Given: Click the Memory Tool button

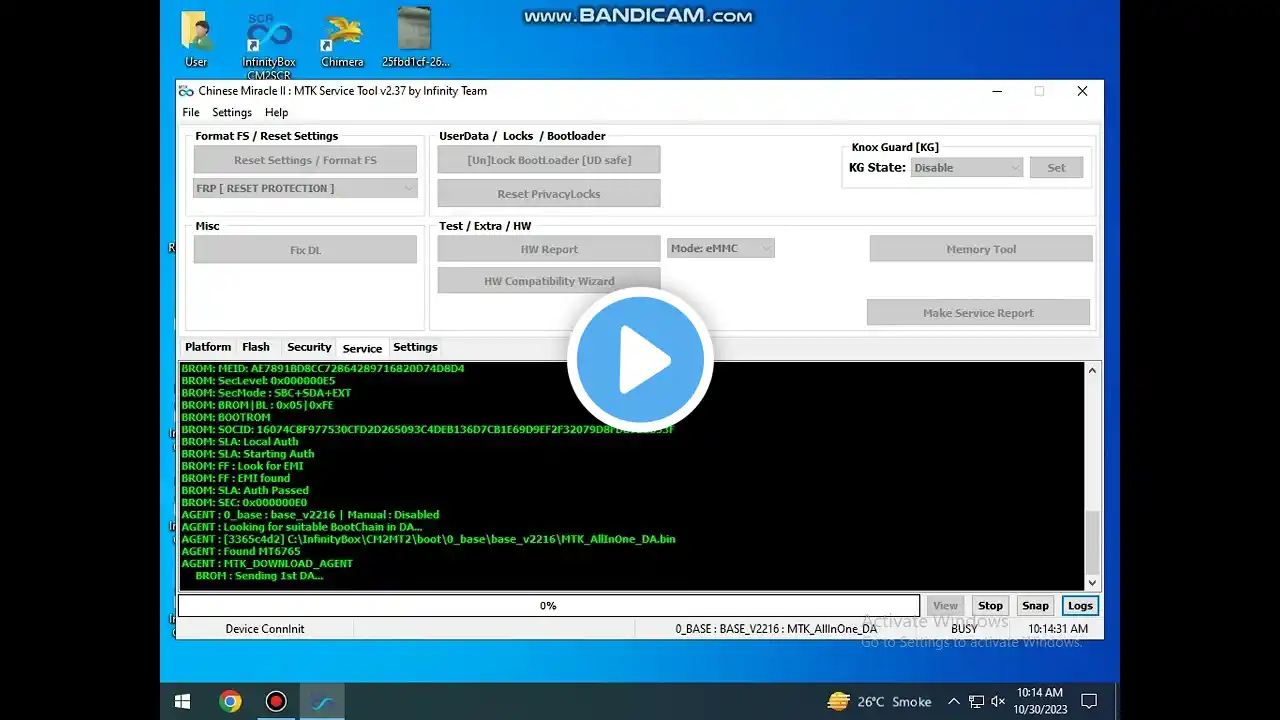Looking at the screenshot, I should coord(981,249).
